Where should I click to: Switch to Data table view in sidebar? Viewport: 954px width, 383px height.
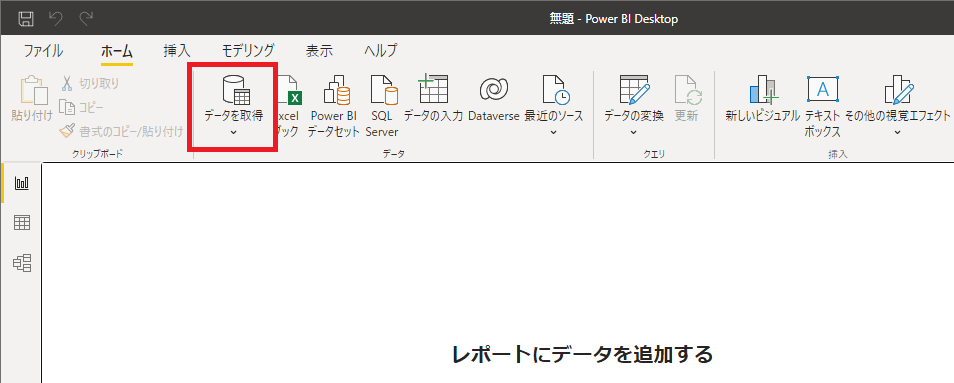(22, 223)
